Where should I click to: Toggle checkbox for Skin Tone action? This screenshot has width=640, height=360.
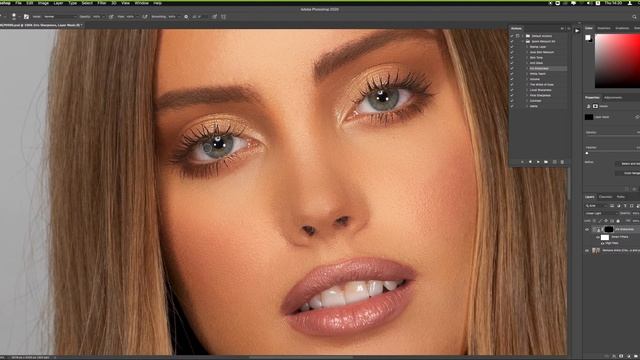(x=512, y=58)
